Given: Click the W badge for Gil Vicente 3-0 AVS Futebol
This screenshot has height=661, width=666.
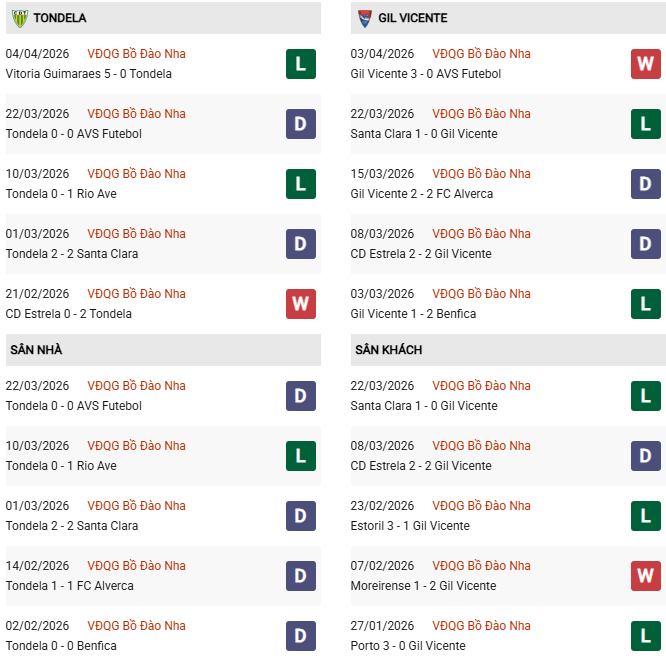Looking at the screenshot, I should [x=645, y=64].
